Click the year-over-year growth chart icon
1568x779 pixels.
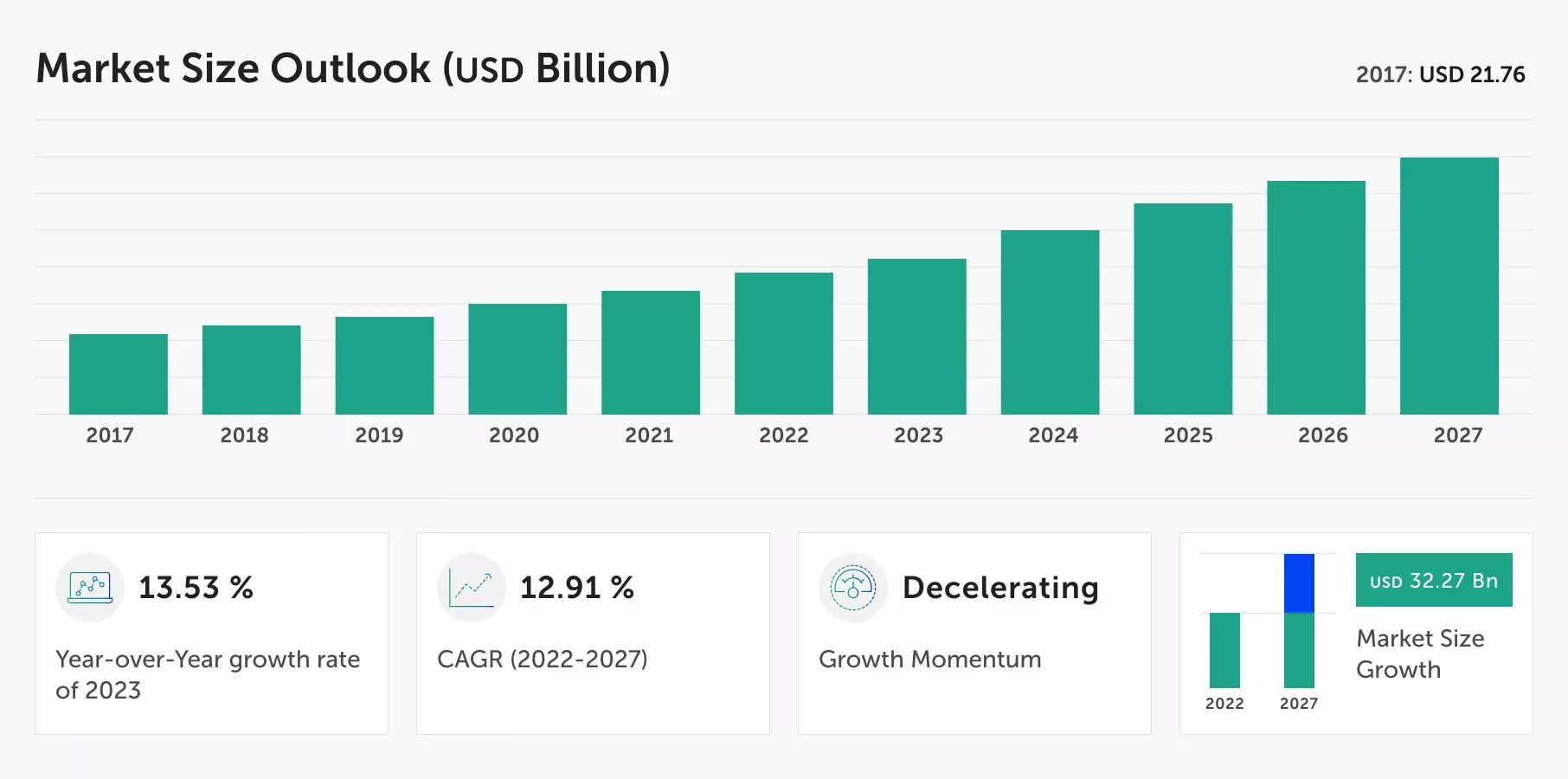coord(90,587)
